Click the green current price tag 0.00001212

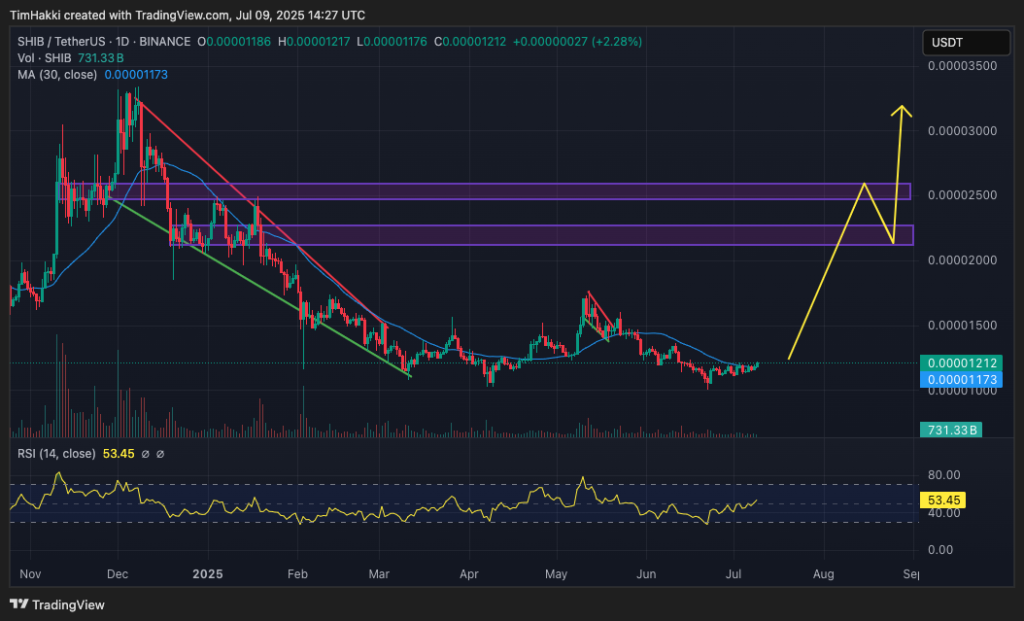tap(962, 363)
